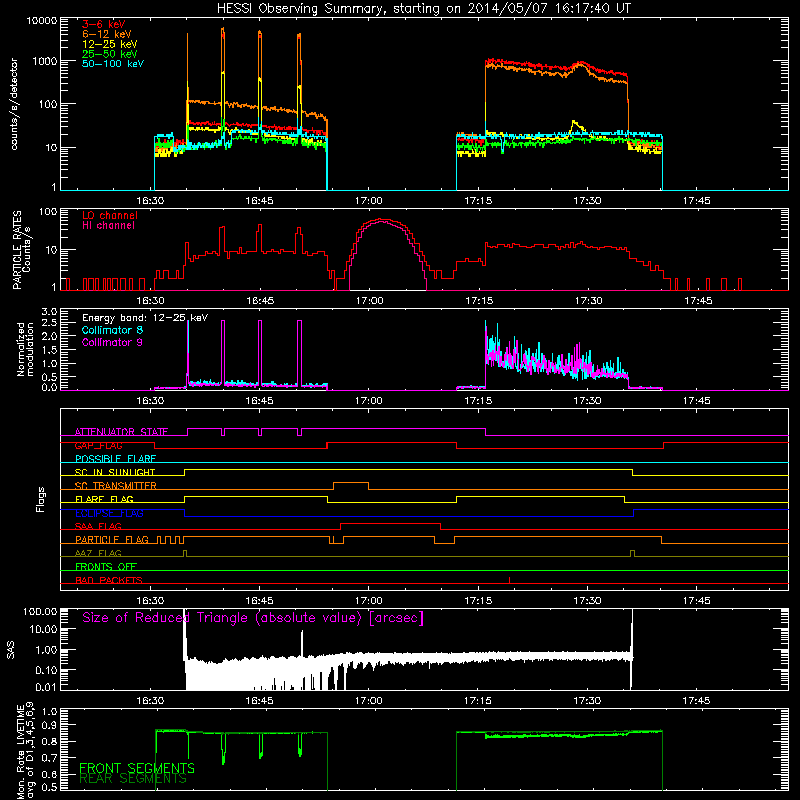Click the Energy band: 12-25 keV label
Viewport: 800px width, 800px height.
(x=145, y=318)
